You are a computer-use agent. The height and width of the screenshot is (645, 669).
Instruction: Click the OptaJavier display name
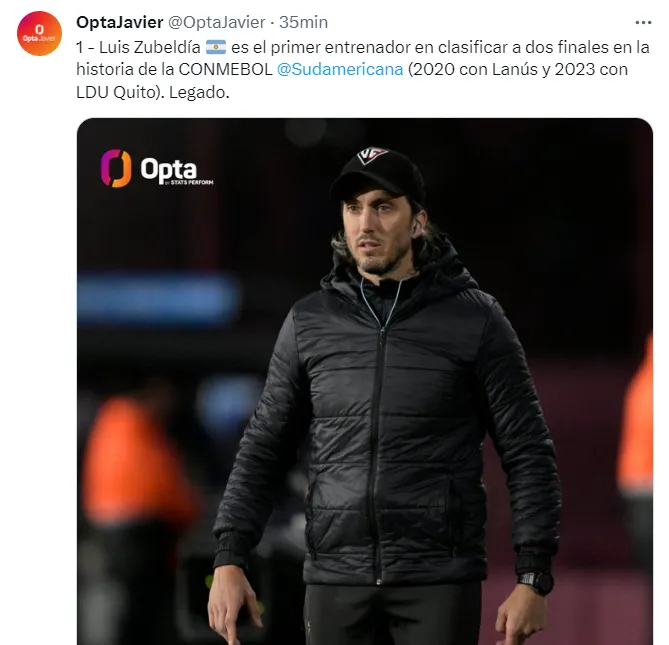[x=119, y=22]
